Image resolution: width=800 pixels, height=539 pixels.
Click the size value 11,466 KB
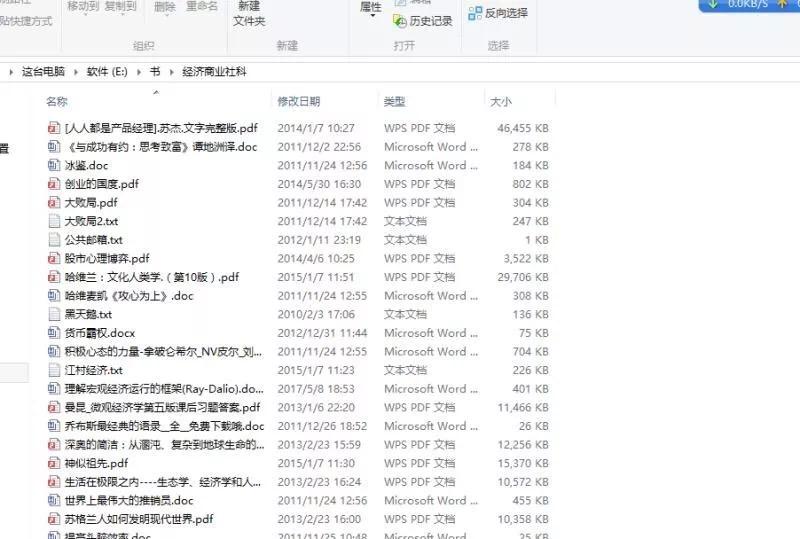point(523,407)
